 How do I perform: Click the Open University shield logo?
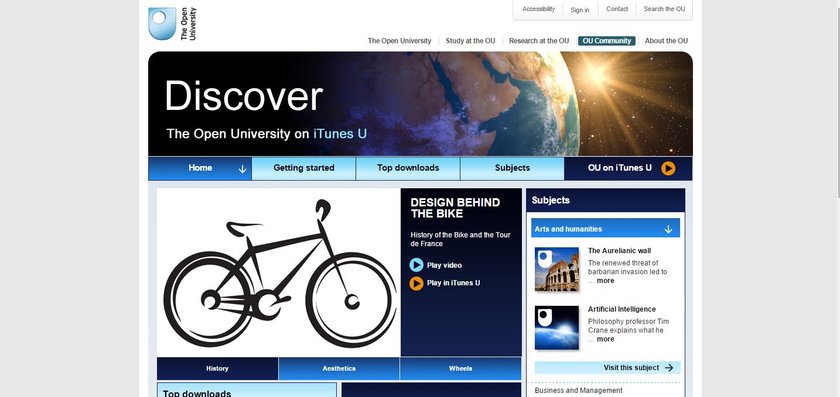[162, 24]
